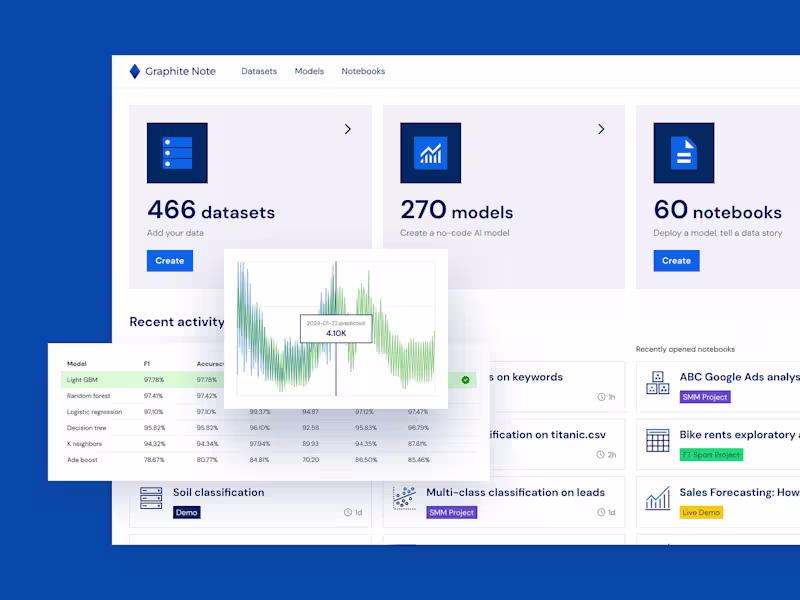Select the Light GBM model row

coord(140,379)
